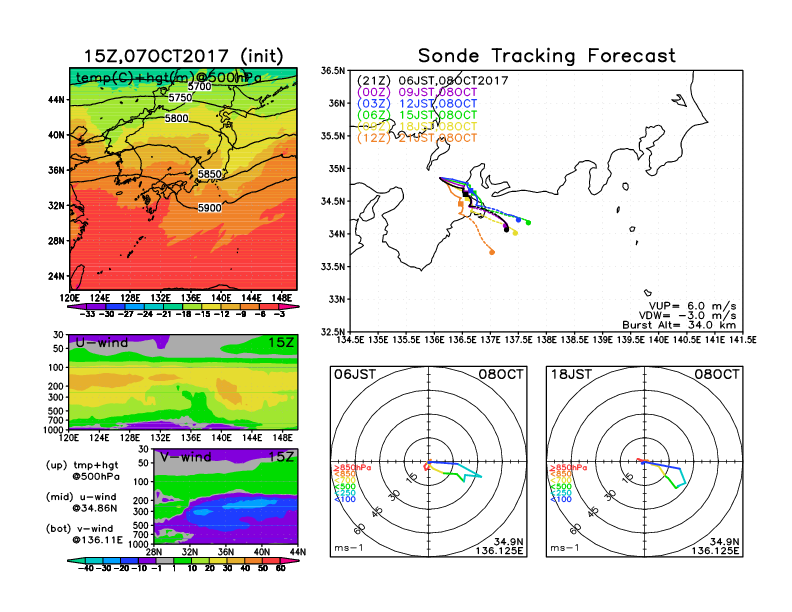Click the temperature color bar under the 500hPa map
The height and width of the screenshot is (612, 792).
[184, 307]
